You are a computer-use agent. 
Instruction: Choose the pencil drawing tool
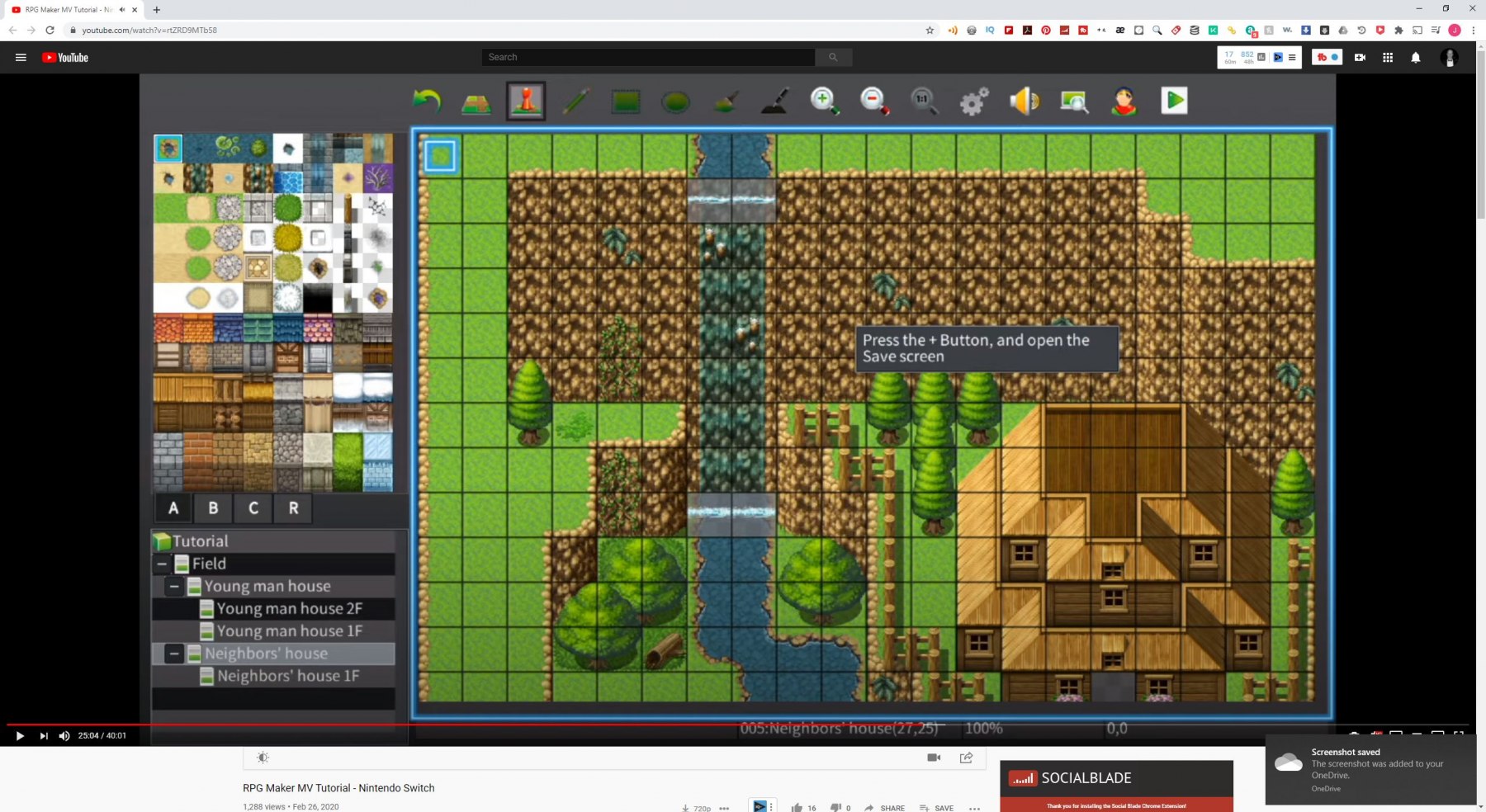(x=575, y=101)
